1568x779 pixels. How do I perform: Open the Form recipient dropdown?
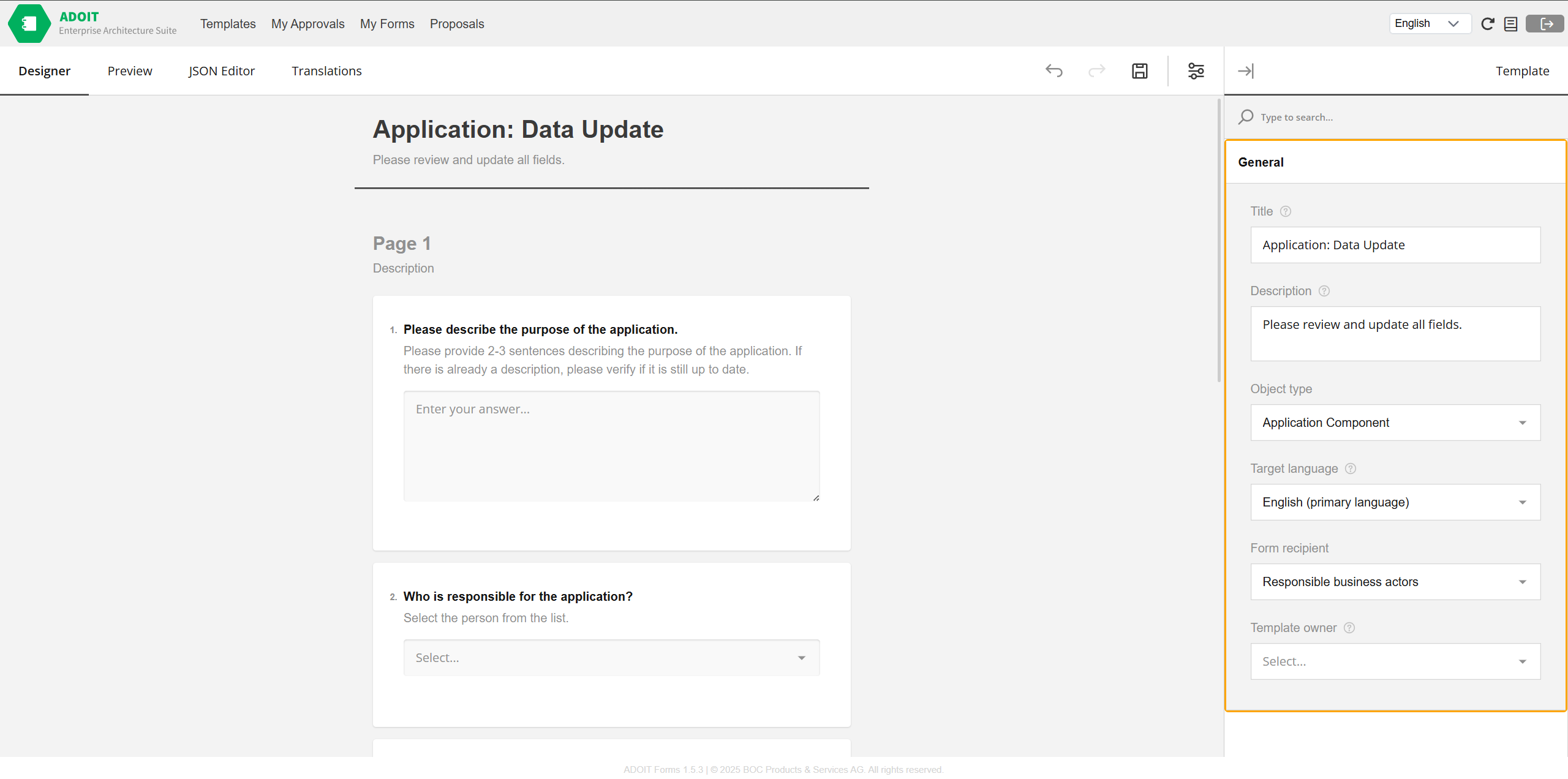coord(1395,582)
